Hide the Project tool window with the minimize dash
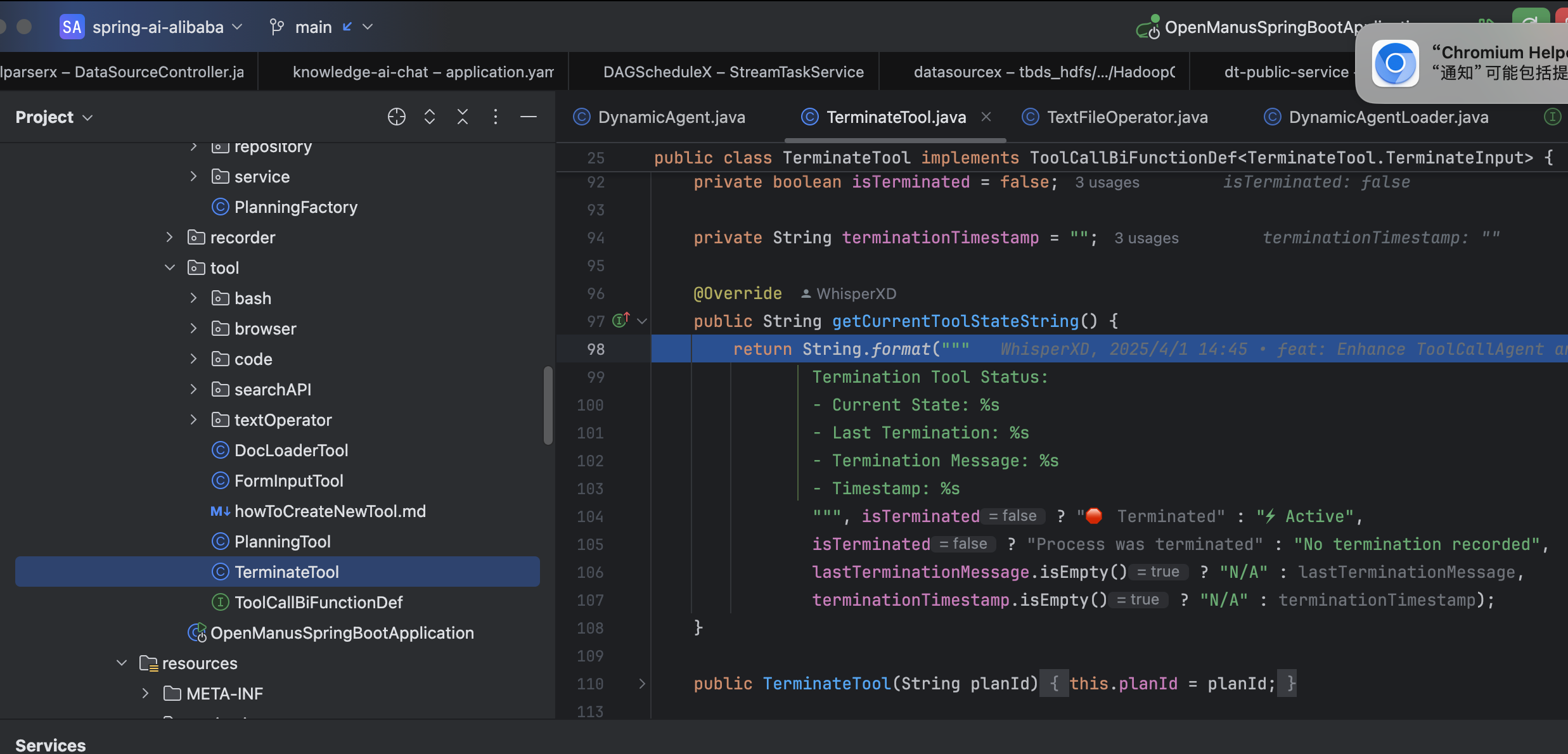 [x=529, y=117]
